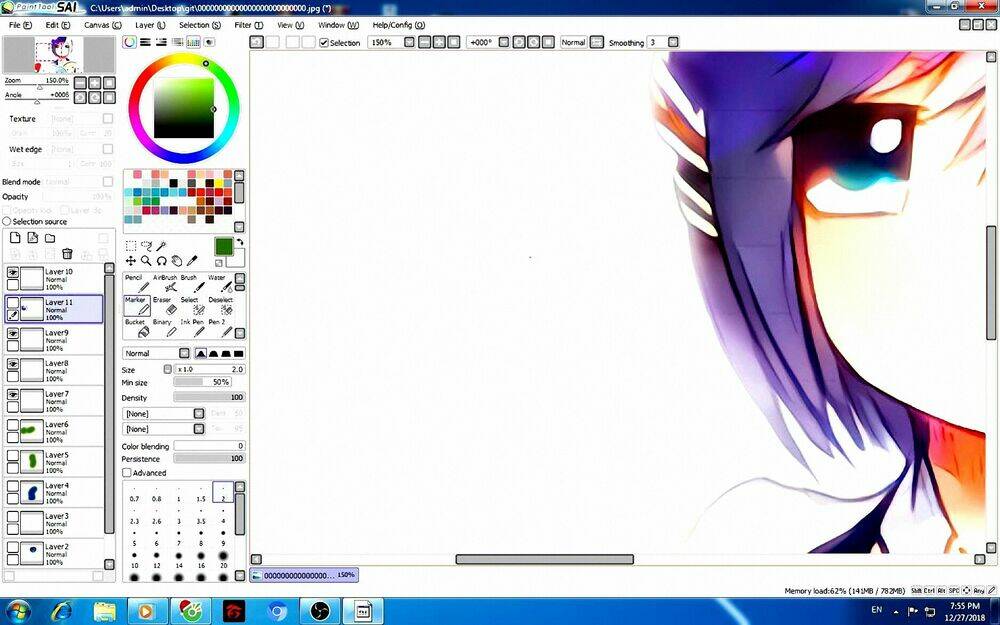Open the Filter menu
The height and width of the screenshot is (625, 1000).
[x=248, y=25]
